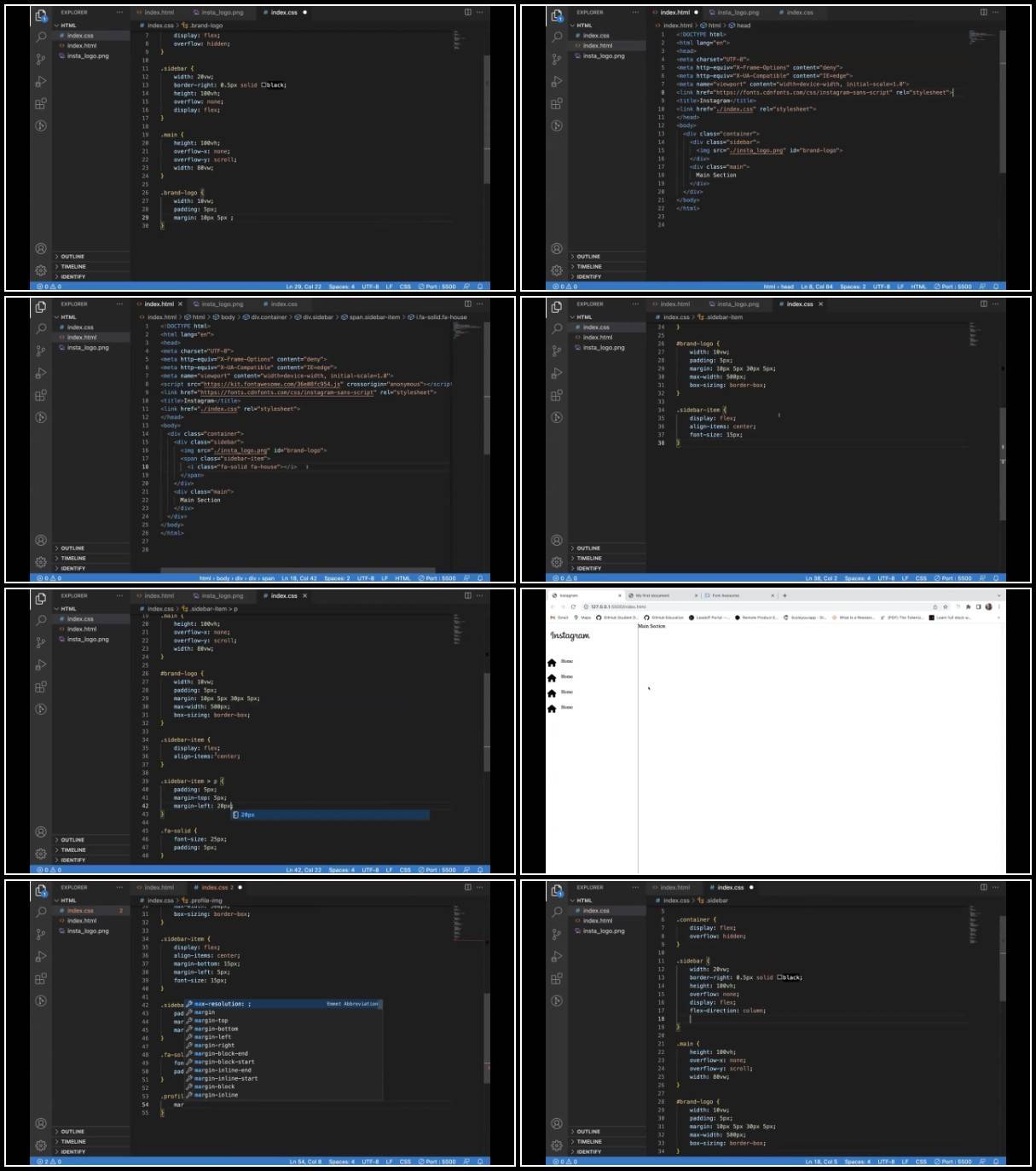Open Extensions in the Ln 42, Col 22 window
Screen dimensions: 1036x1171
click(x=41, y=687)
